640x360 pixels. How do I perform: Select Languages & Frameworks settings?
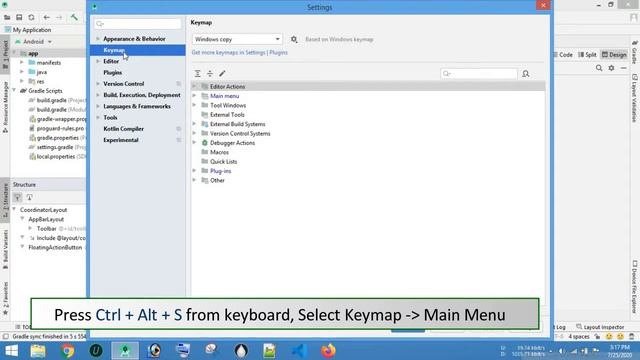pyautogui.click(x=137, y=106)
